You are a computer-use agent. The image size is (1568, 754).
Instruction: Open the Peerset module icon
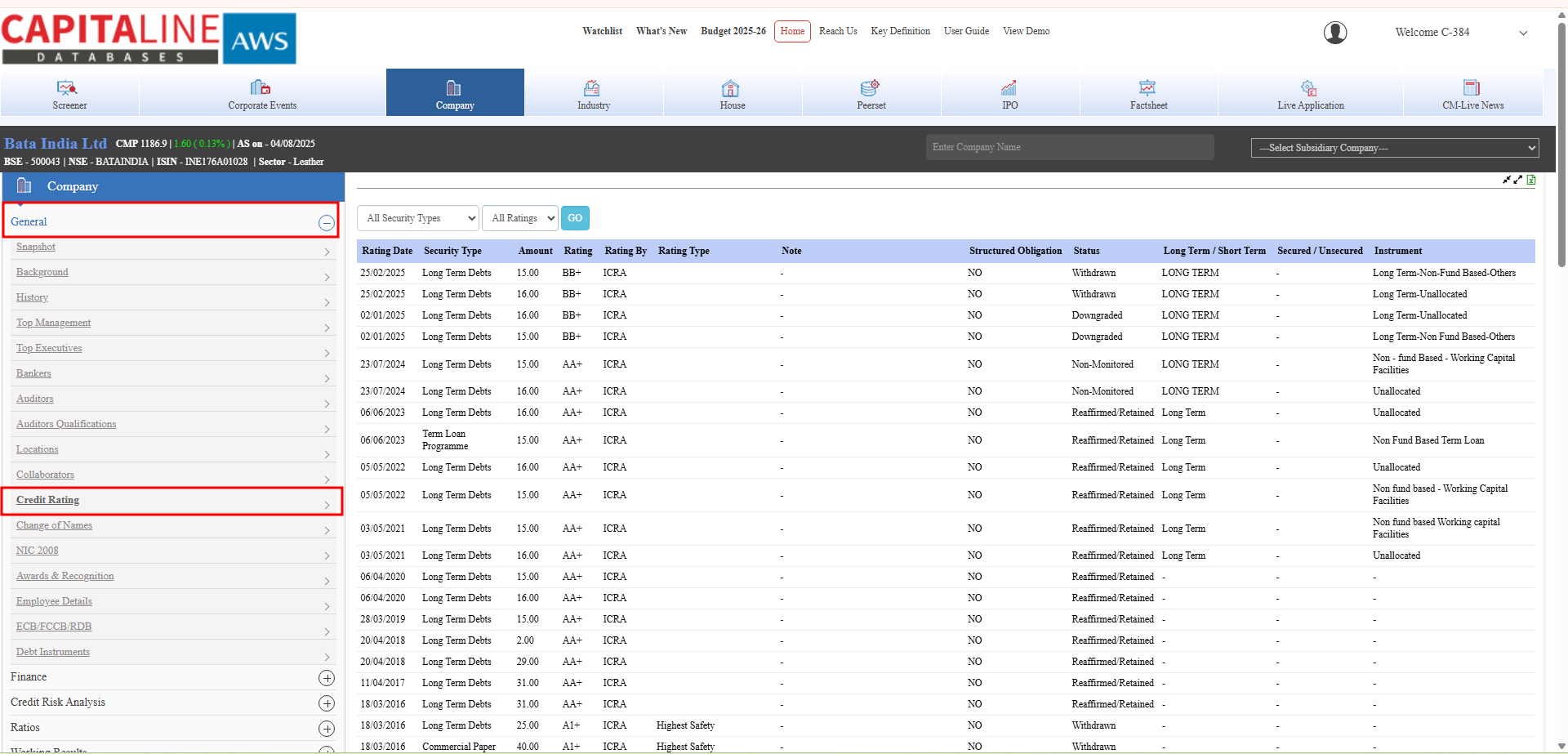[x=871, y=88]
